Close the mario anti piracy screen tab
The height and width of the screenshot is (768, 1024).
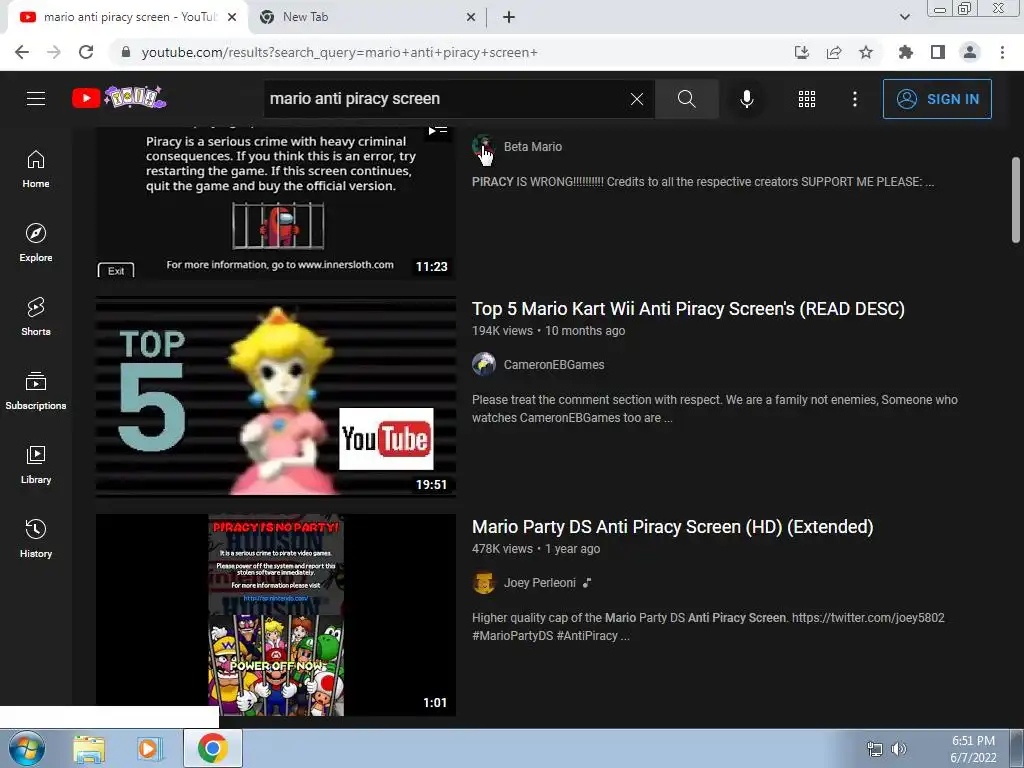click(x=232, y=18)
